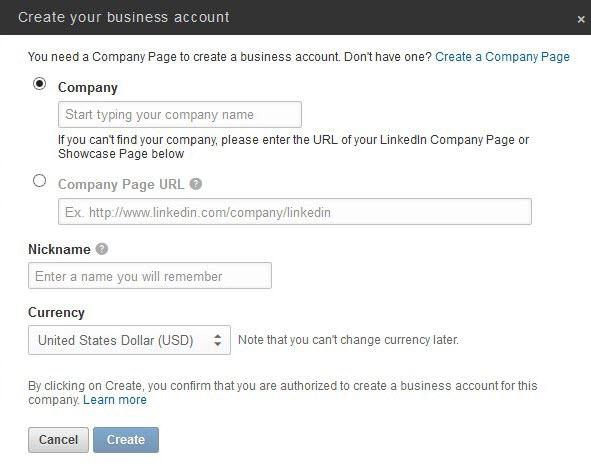
Task: Click the Currency heading label
Action: click(x=57, y=312)
